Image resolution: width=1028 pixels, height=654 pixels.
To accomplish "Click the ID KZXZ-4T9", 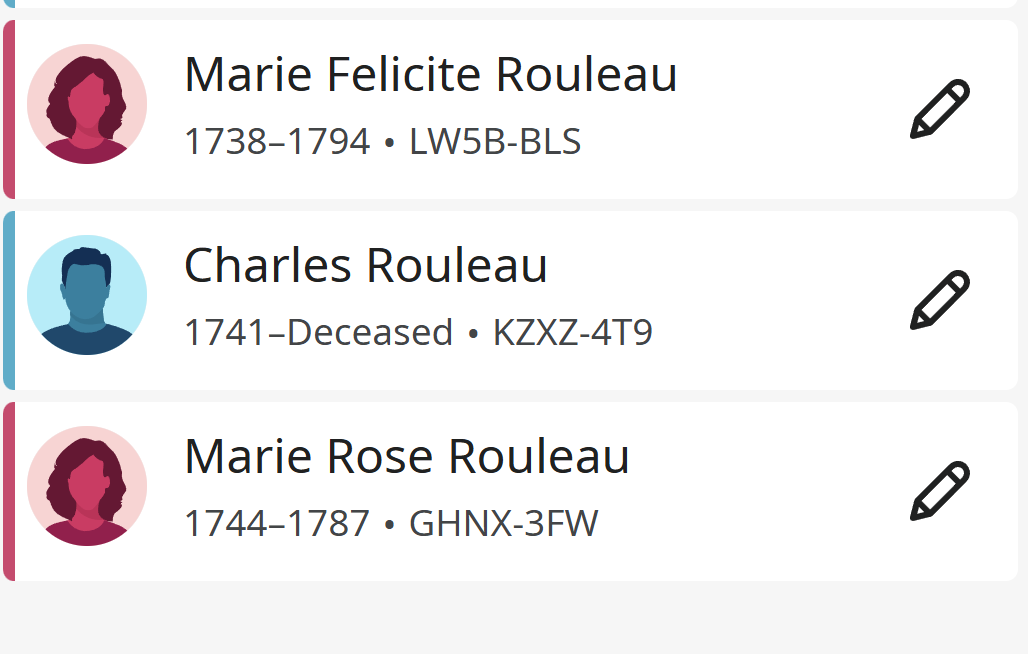I will (x=572, y=332).
